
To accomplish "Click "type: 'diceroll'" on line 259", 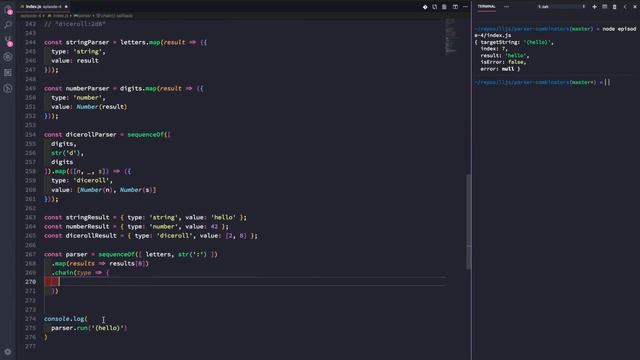I will pos(80,180).
